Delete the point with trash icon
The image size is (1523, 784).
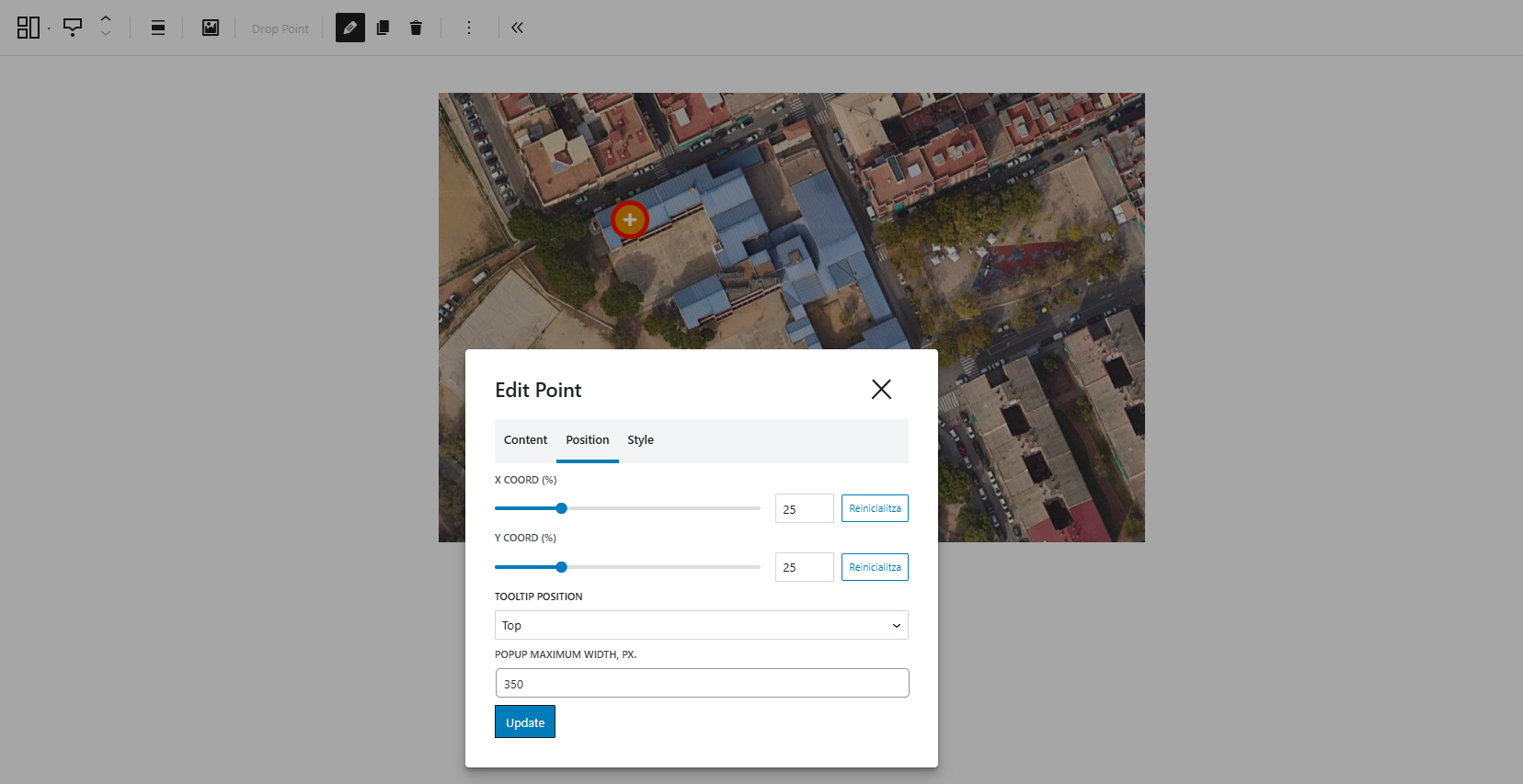tap(416, 28)
